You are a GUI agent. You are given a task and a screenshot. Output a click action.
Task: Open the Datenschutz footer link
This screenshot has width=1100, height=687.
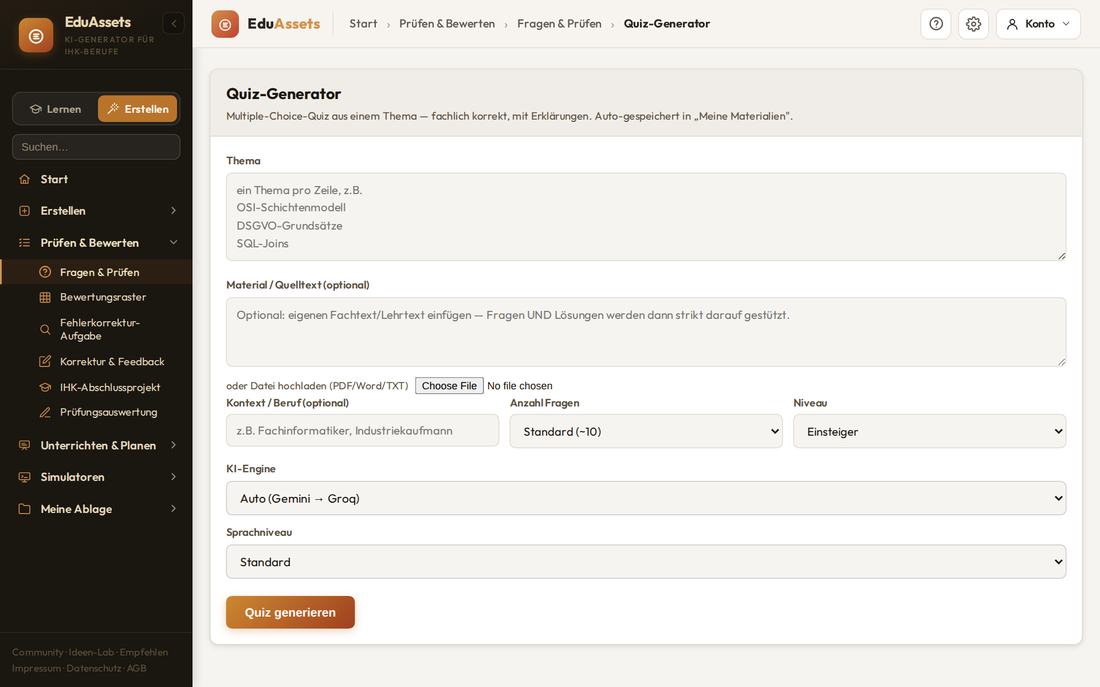pos(94,669)
